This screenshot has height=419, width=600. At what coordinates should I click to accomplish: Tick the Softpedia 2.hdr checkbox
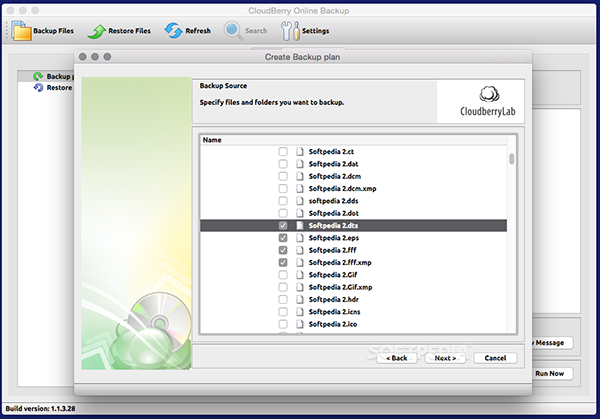pyautogui.click(x=283, y=299)
